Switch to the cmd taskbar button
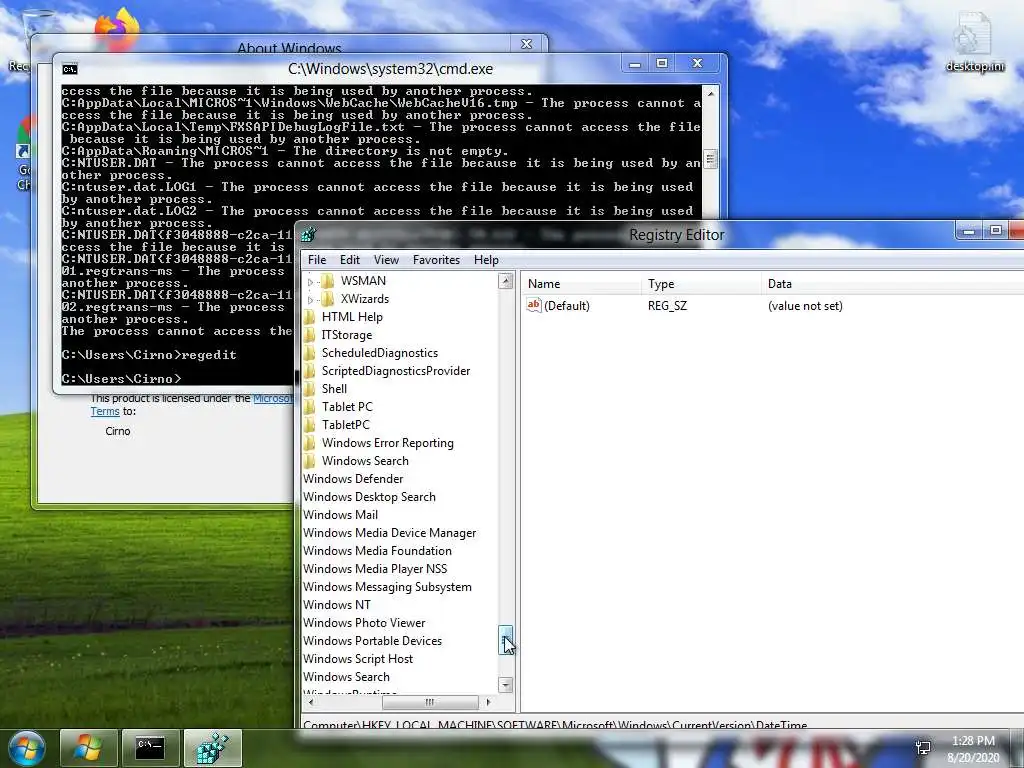 tap(150, 748)
